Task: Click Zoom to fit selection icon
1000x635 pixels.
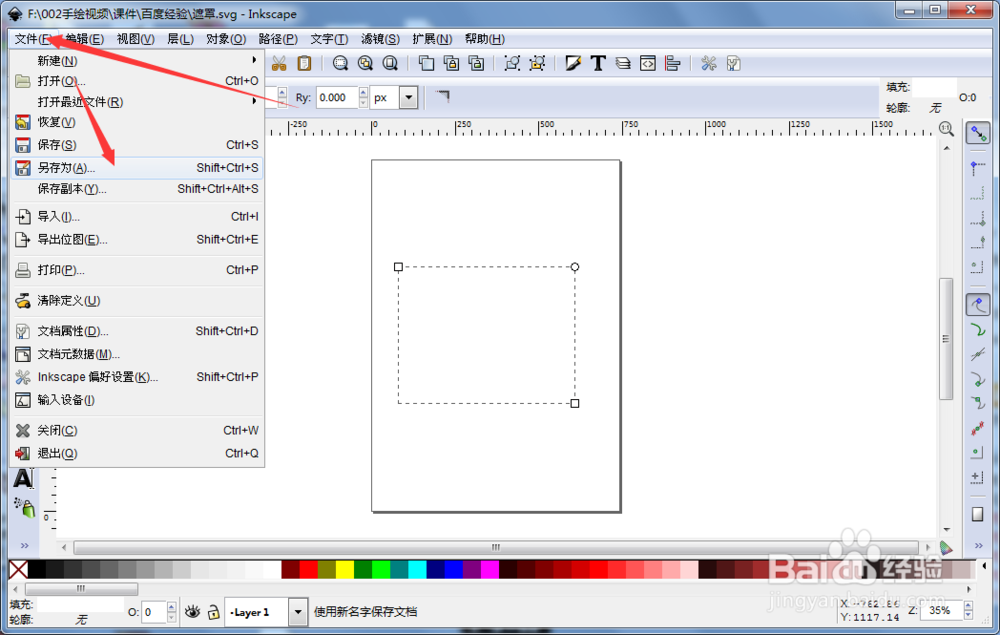Action: (x=341, y=63)
